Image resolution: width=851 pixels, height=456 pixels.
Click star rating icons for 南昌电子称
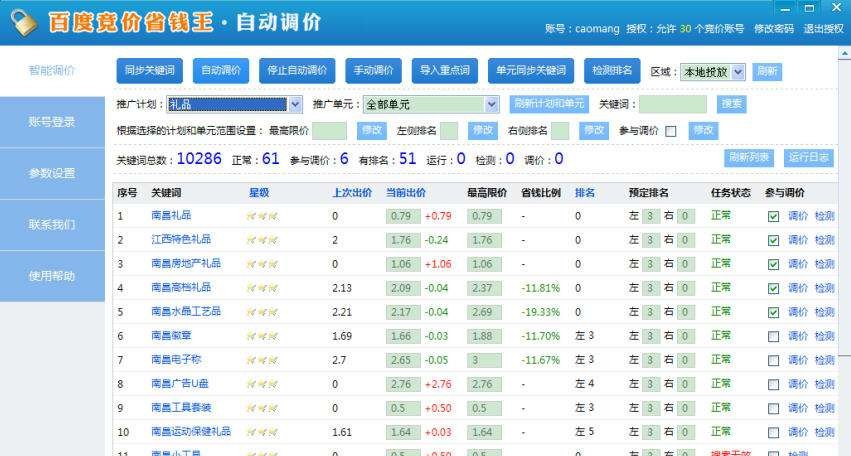coord(262,360)
